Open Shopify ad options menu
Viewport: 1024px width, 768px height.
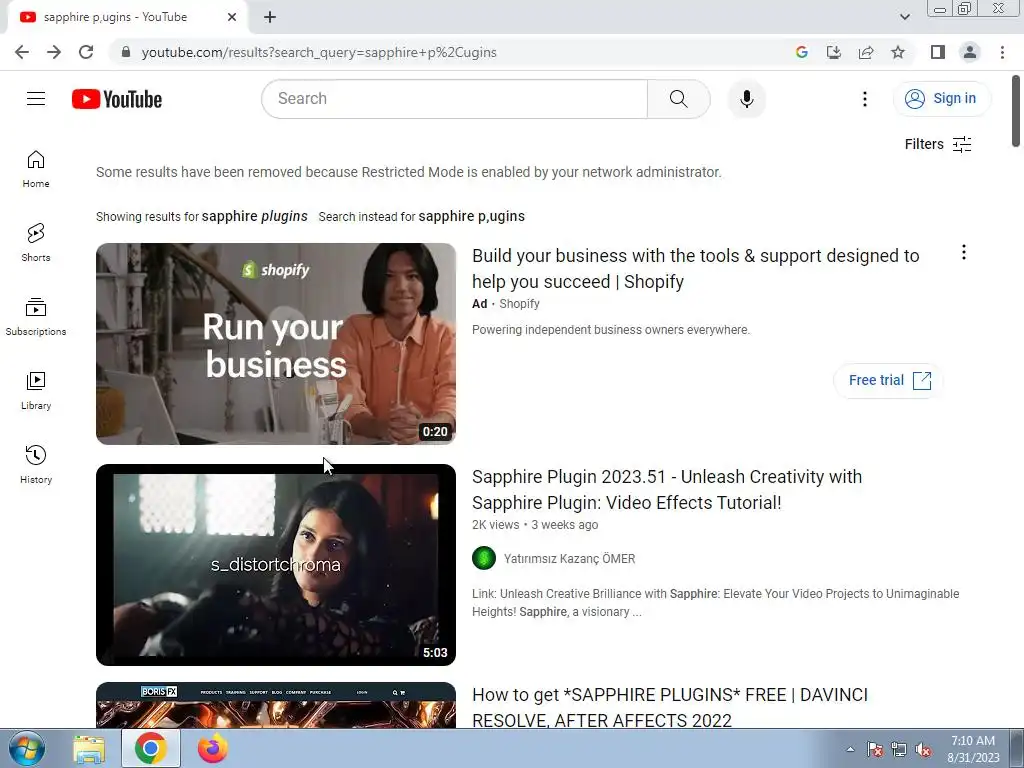963,253
